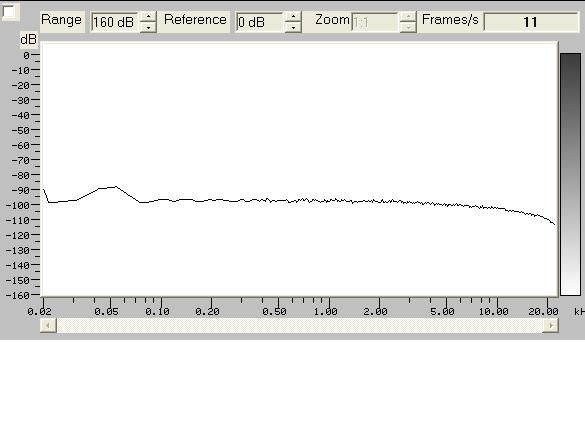Click the spectrum peak near 0.05 kHz
The height and width of the screenshot is (432, 585).
click(116, 187)
